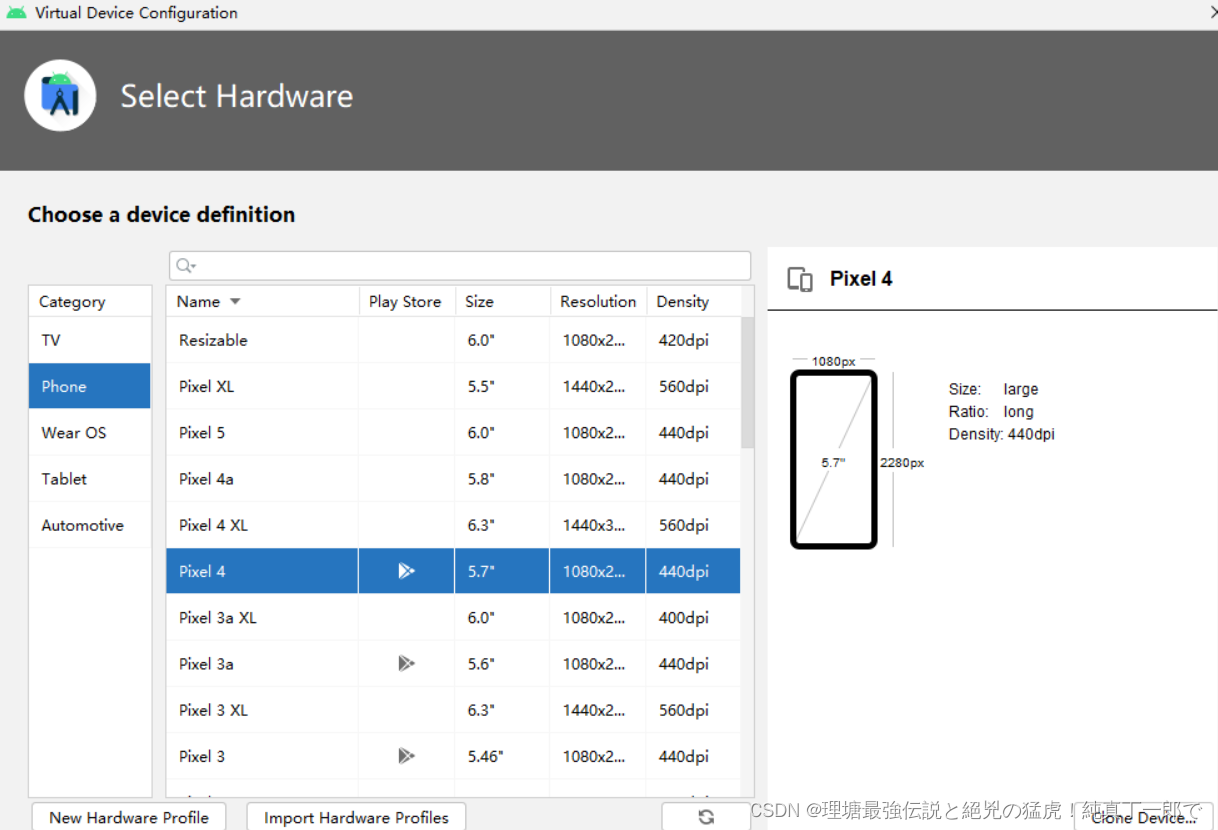Click the New Hardware Profile button

coord(128,817)
